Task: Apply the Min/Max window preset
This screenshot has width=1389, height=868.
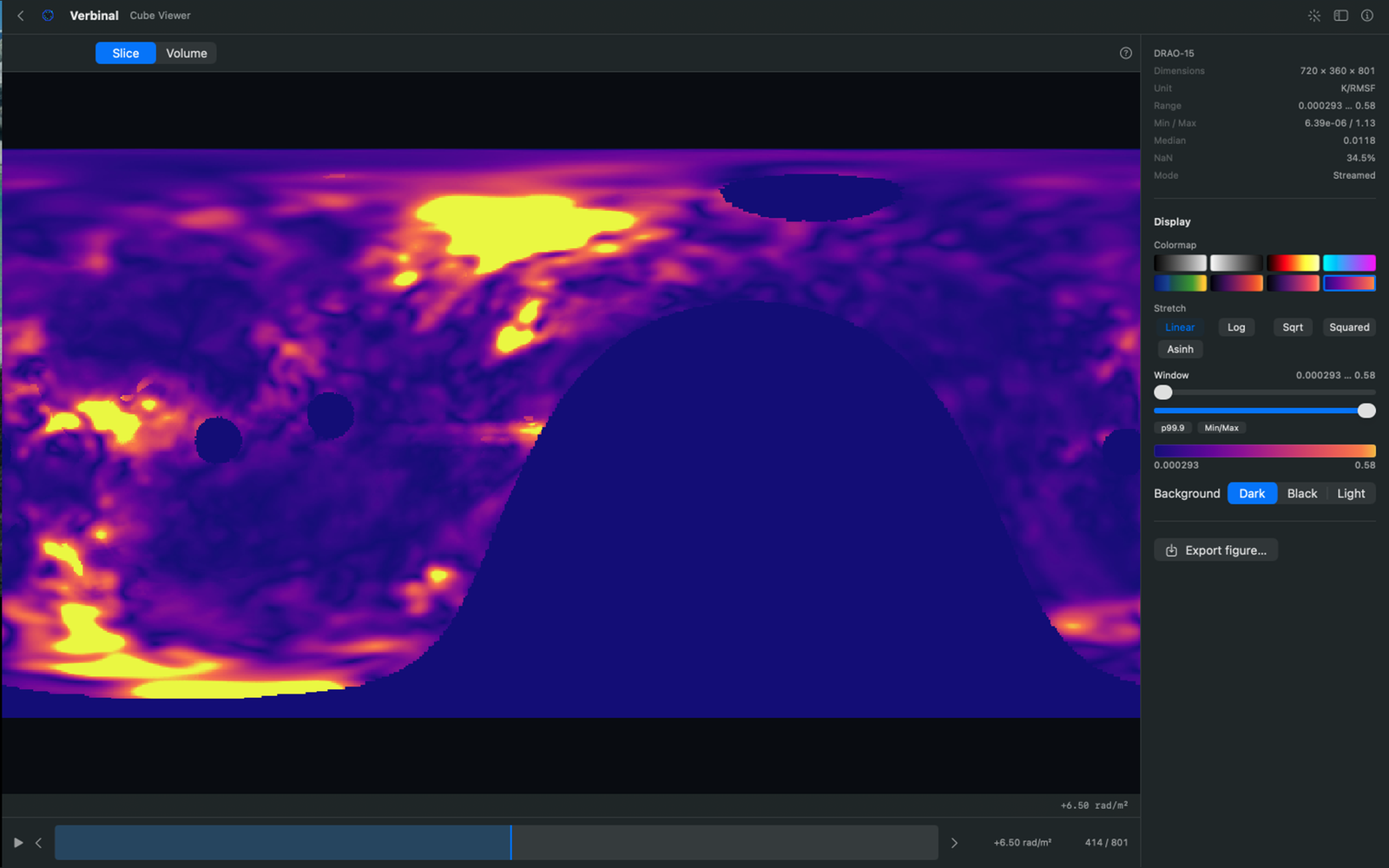Action: tap(1221, 428)
